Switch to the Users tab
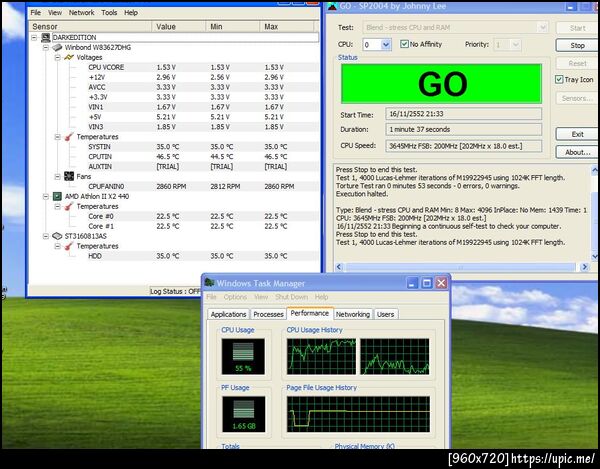600x469 pixels. click(x=385, y=314)
